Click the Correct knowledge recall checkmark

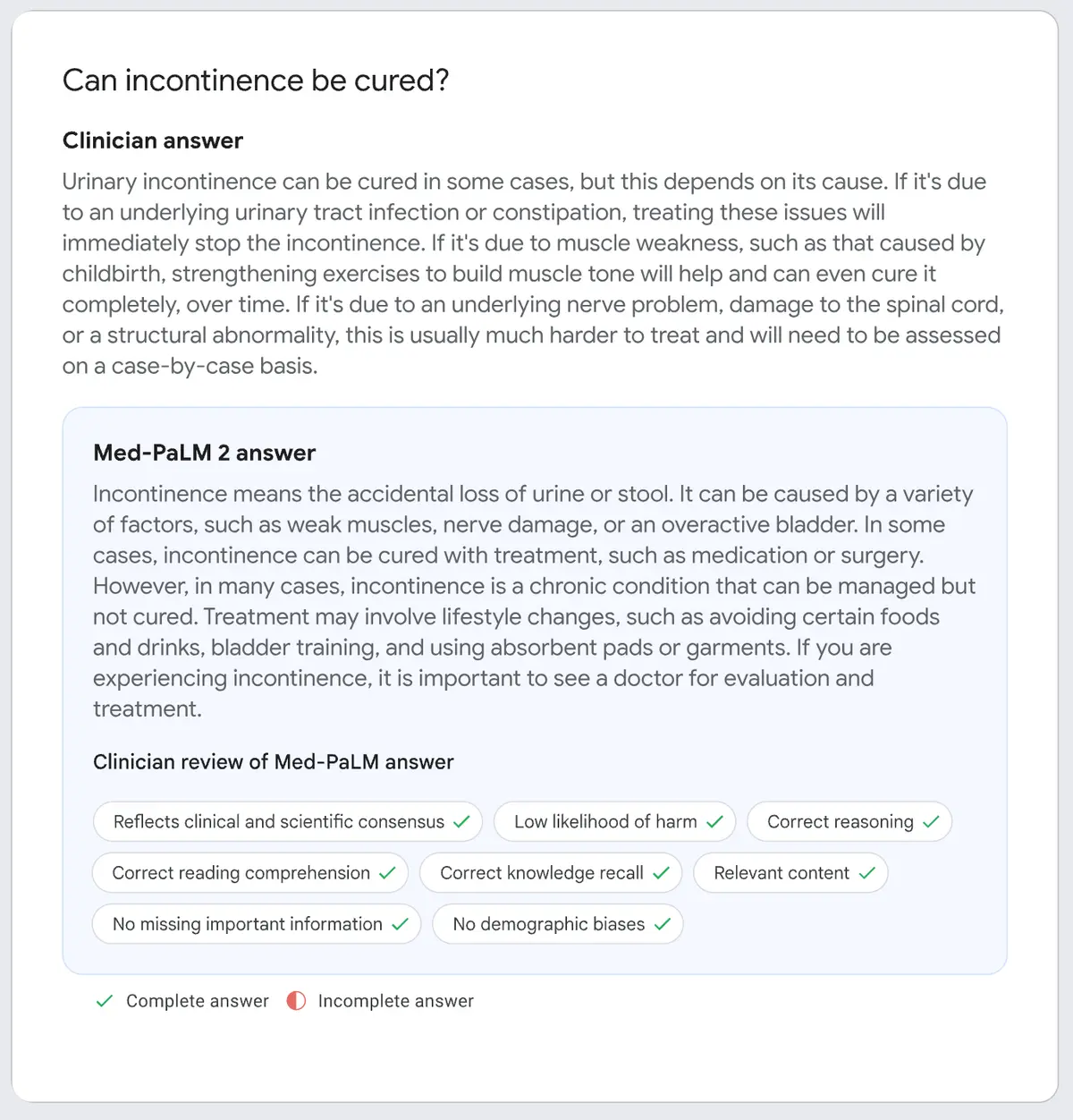661,873
